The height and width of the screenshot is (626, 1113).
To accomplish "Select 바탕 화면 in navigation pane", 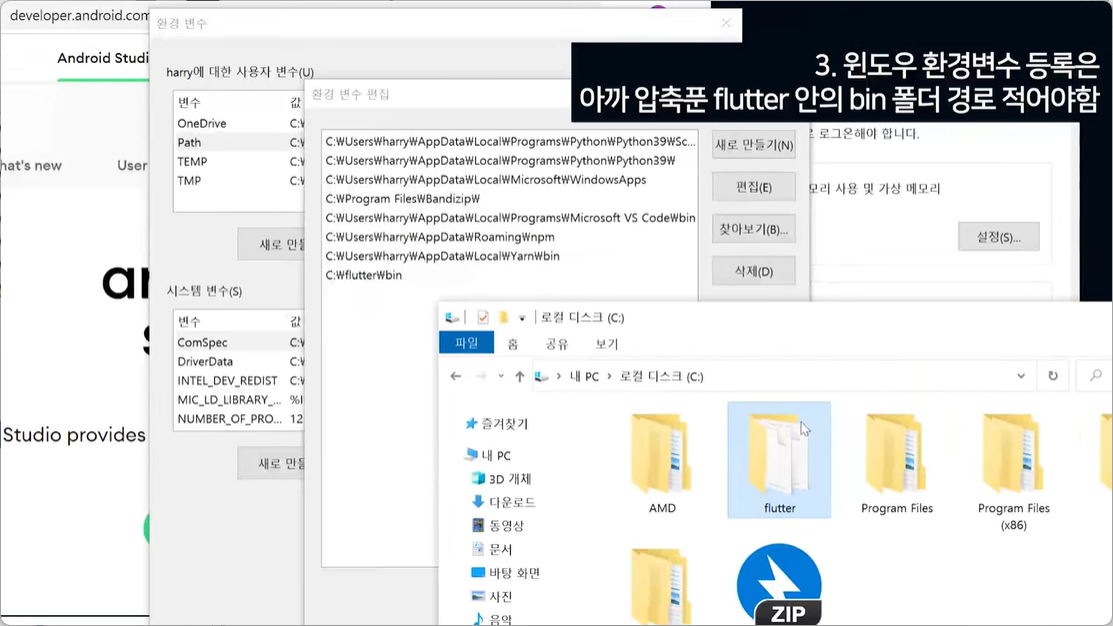I will (x=505, y=572).
